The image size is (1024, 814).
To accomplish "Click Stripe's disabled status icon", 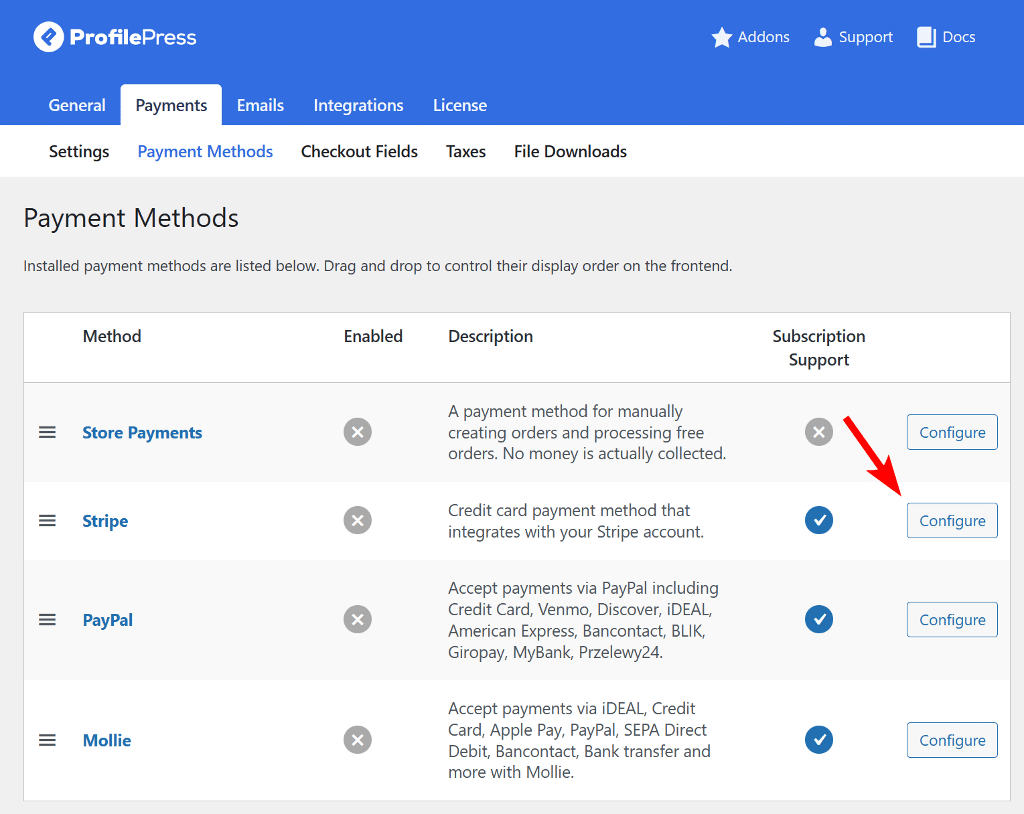I will click(357, 520).
